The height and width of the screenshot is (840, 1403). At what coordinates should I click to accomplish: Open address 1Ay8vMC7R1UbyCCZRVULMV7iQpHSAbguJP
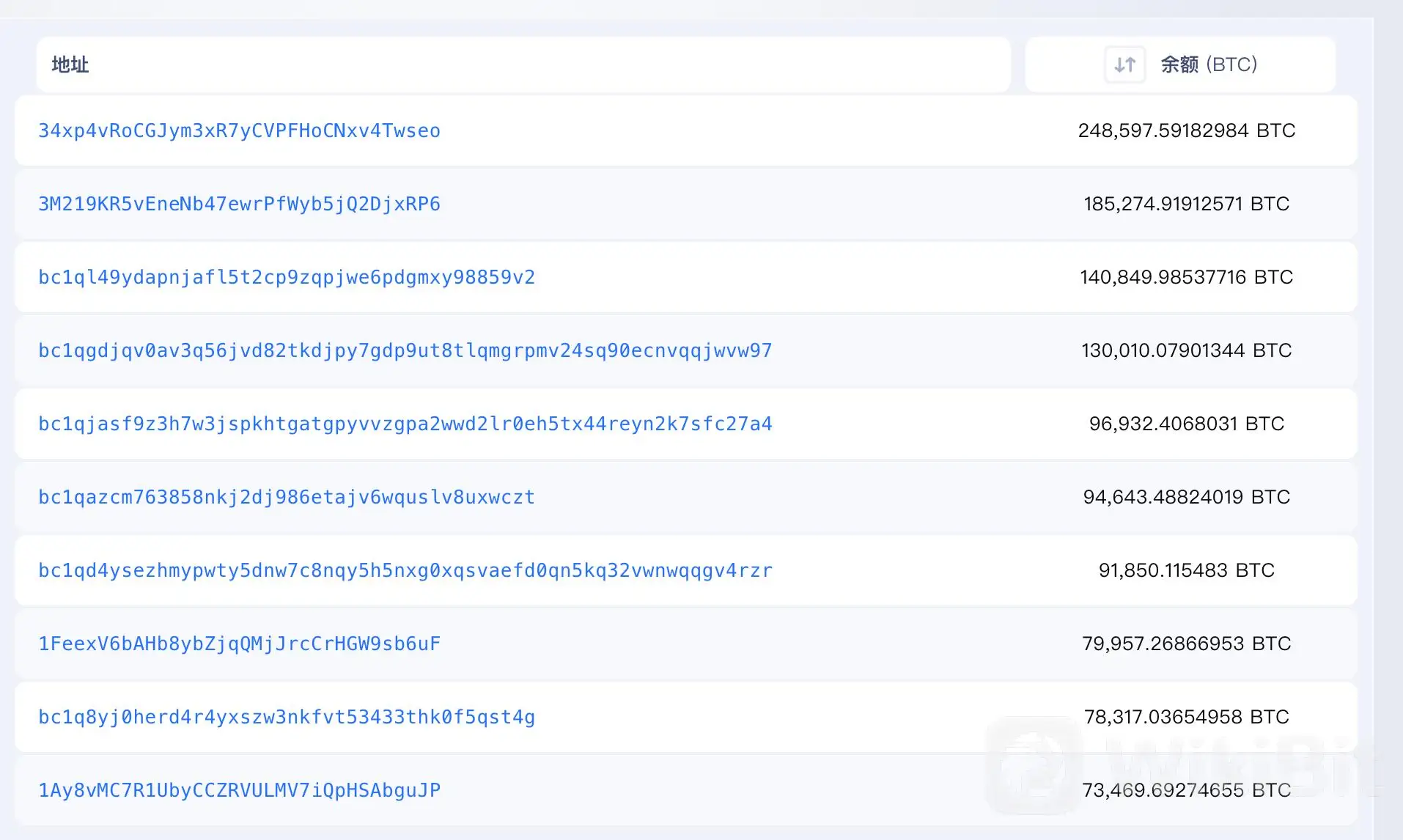(239, 790)
